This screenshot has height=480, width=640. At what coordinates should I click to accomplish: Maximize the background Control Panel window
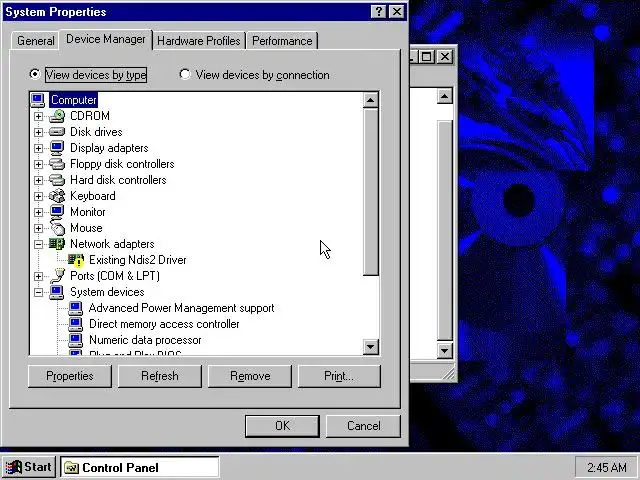427,57
